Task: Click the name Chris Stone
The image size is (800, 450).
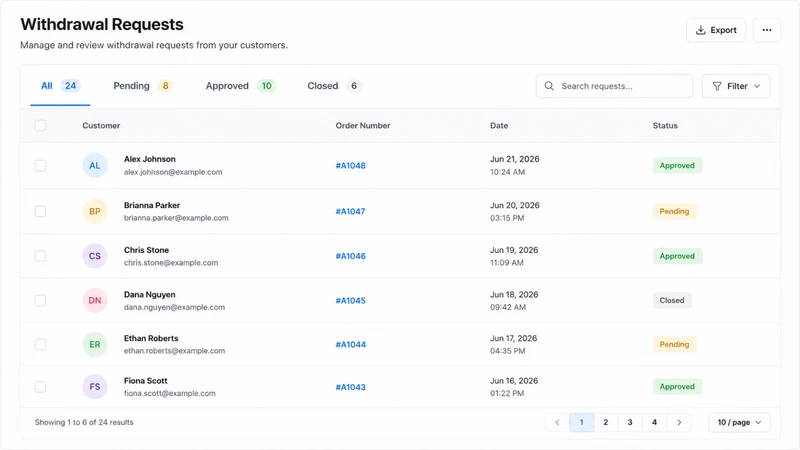Action: click(146, 250)
